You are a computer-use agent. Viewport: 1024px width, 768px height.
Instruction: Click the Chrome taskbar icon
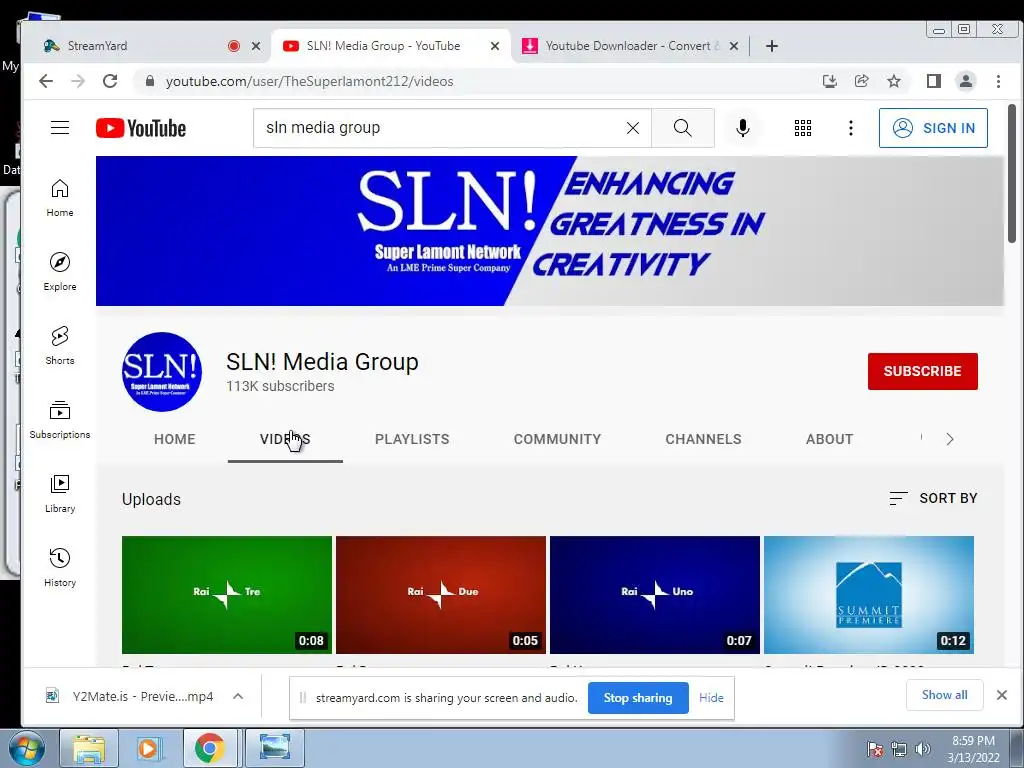pos(209,748)
